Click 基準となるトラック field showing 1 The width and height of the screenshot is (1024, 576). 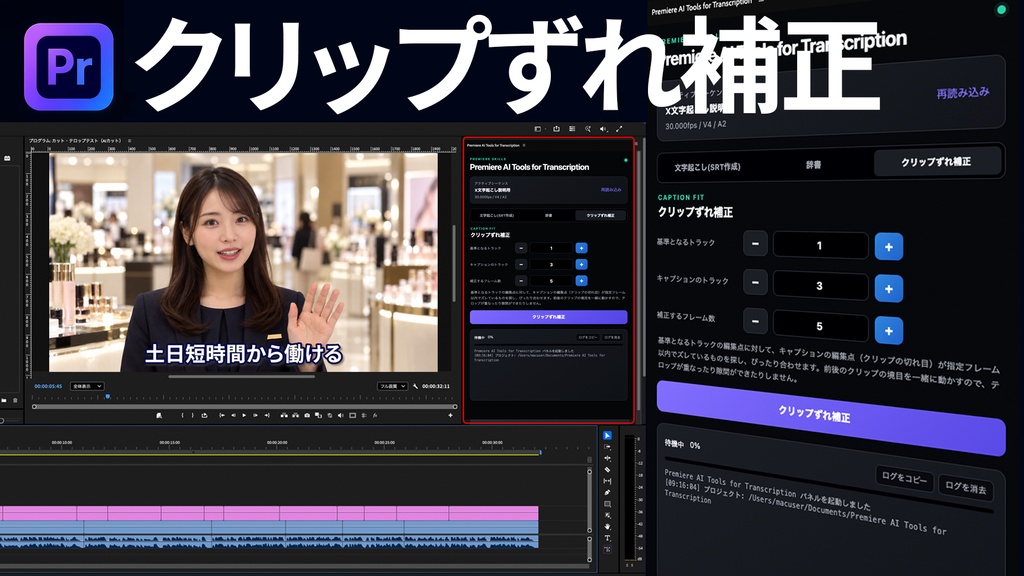point(820,246)
